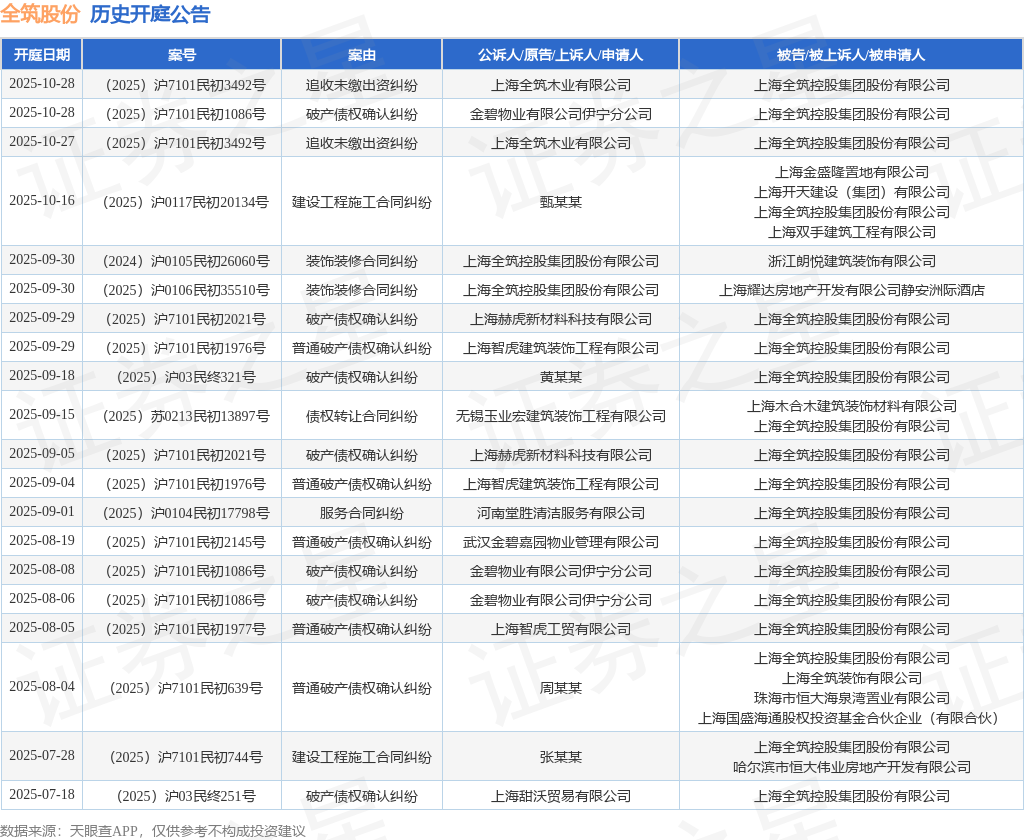Click case number 沪0117民初20134号

pos(185,202)
